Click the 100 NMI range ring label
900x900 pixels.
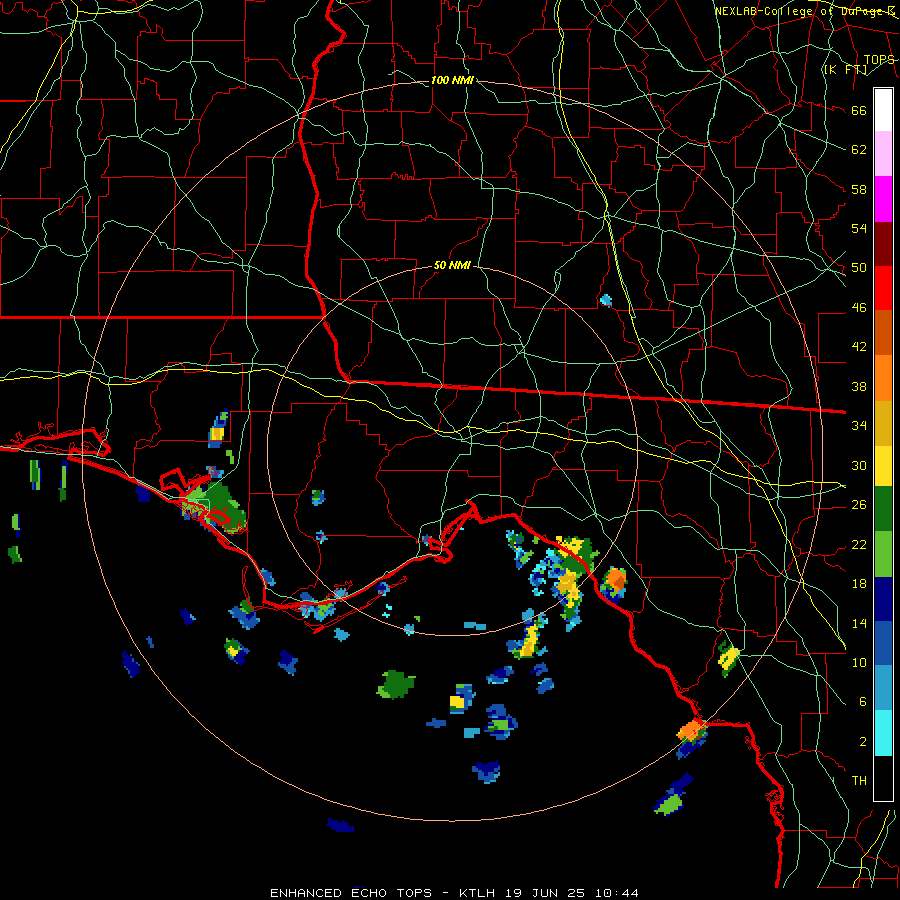coord(452,80)
